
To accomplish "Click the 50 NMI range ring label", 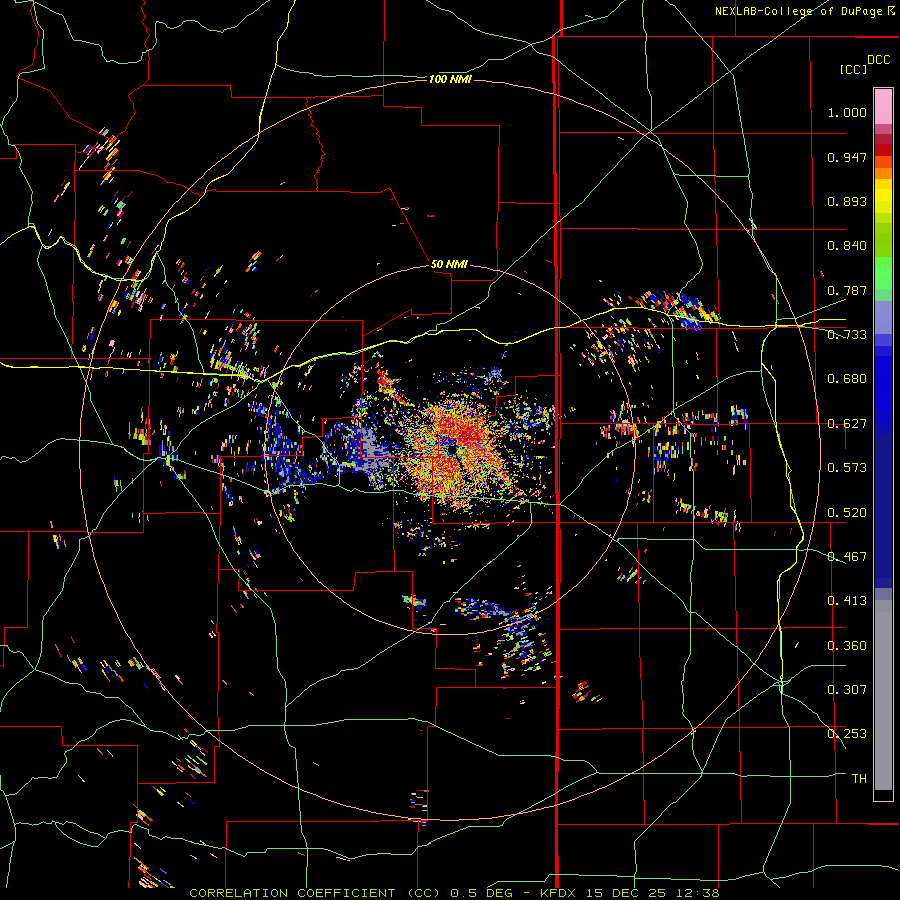I will pyautogui.click(x=449, y=264).
